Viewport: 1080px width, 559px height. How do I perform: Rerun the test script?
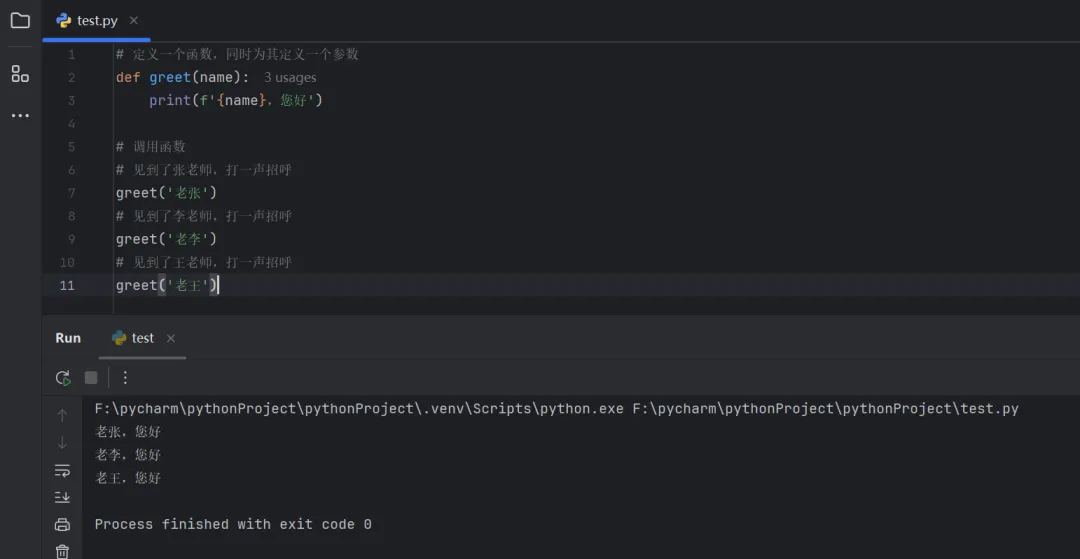[x=63, y=377]
